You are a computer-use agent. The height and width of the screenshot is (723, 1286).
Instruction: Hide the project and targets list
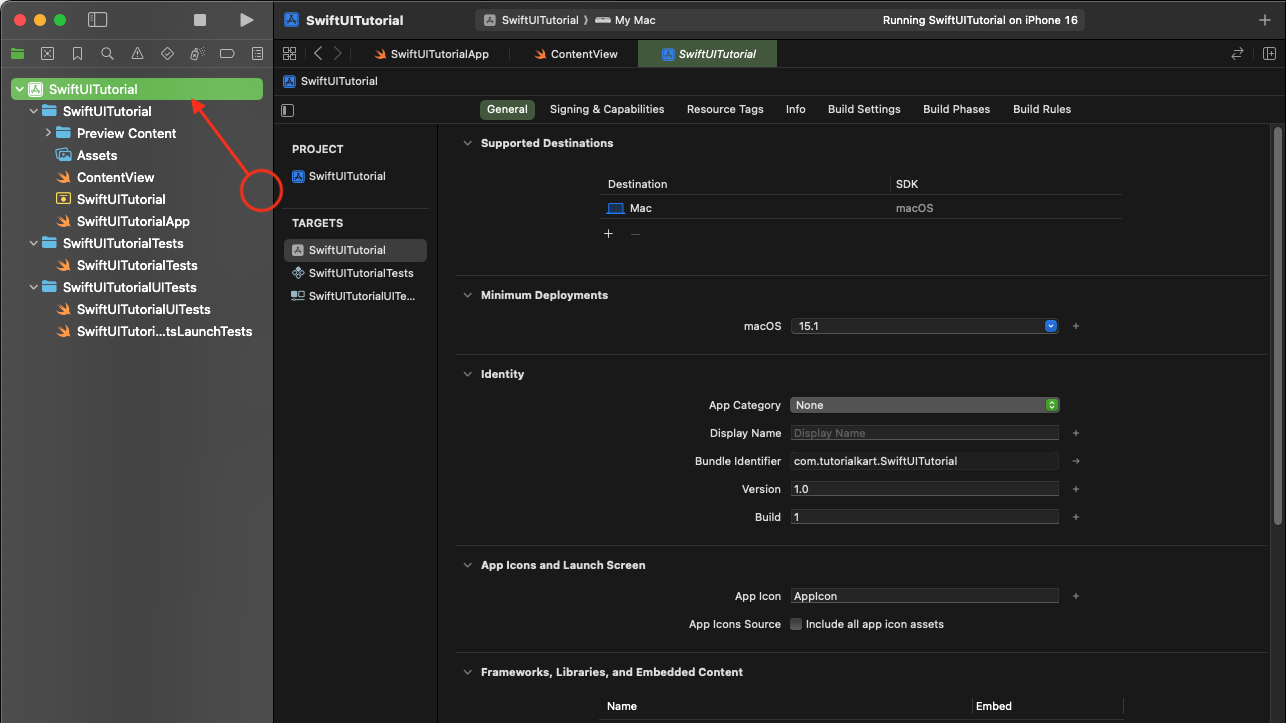pos(288,110)
